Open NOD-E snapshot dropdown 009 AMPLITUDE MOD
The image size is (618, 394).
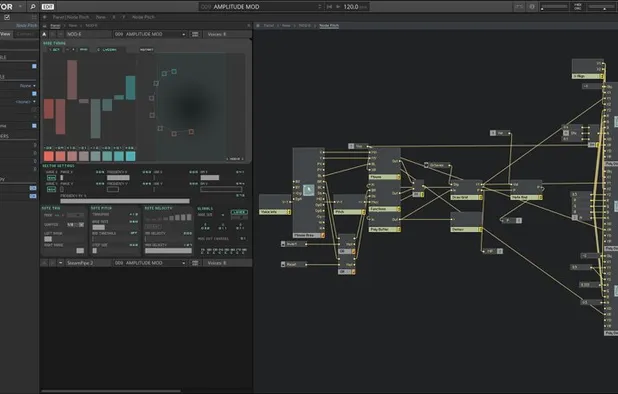(x=150, y=34)
